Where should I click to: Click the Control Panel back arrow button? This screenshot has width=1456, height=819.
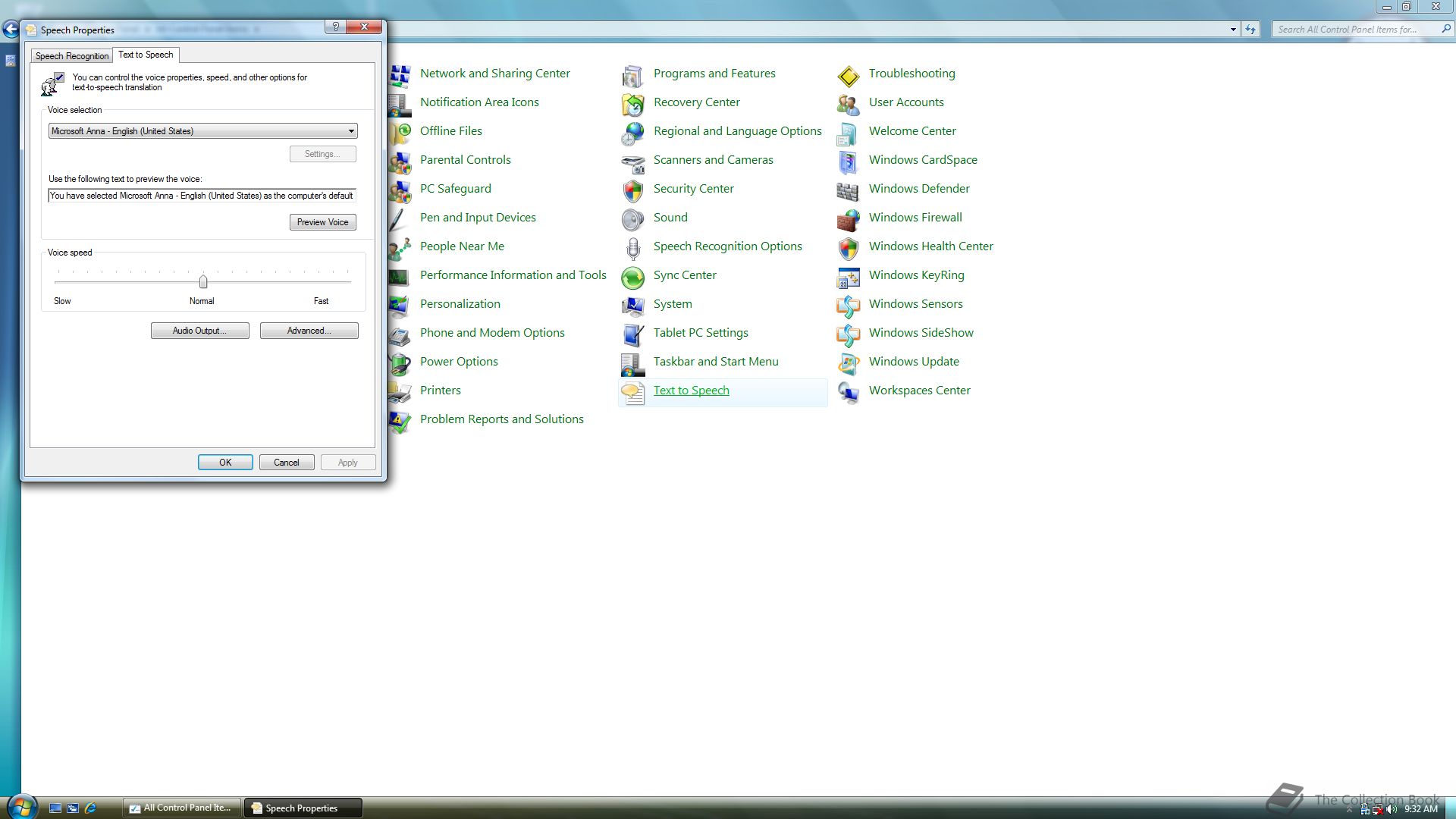11,29
